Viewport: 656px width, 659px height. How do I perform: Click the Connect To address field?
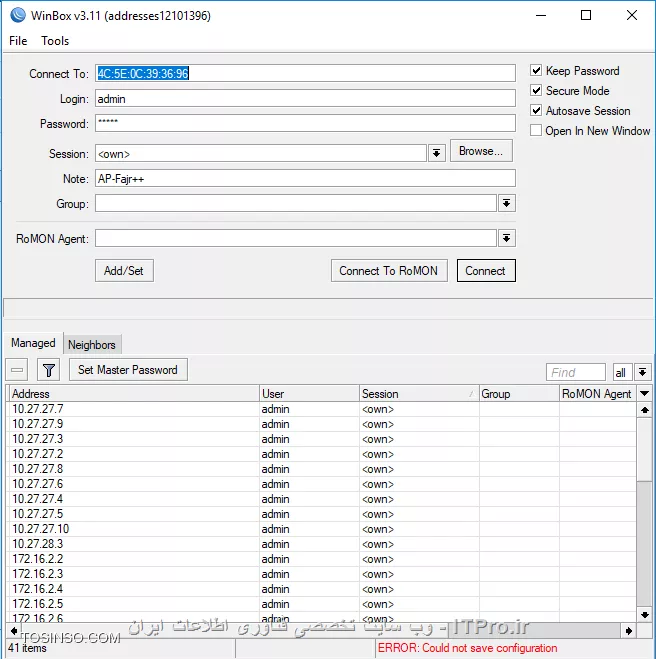point(305,73)
